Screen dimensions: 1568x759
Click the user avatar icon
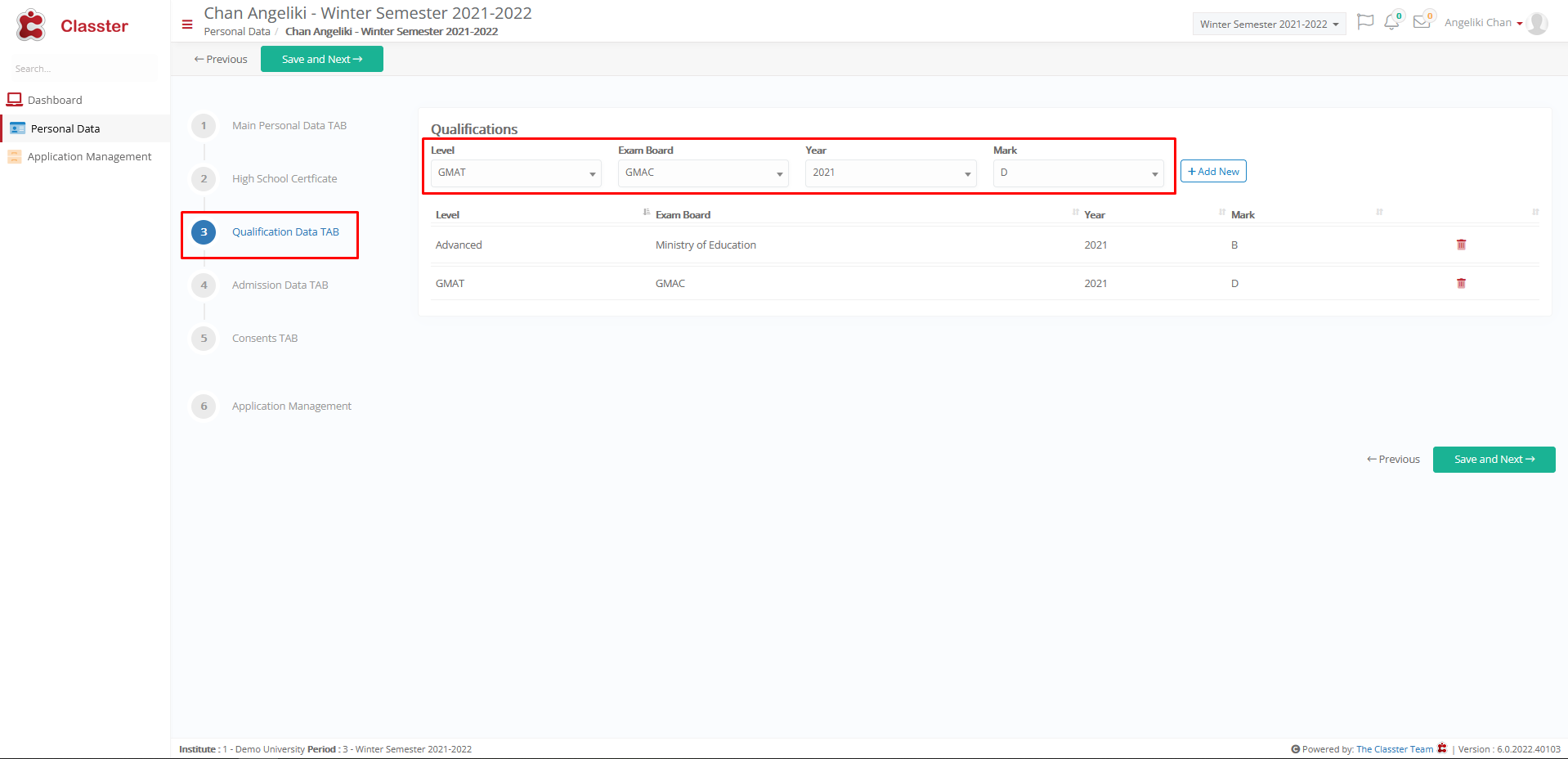coord(1537,23)
